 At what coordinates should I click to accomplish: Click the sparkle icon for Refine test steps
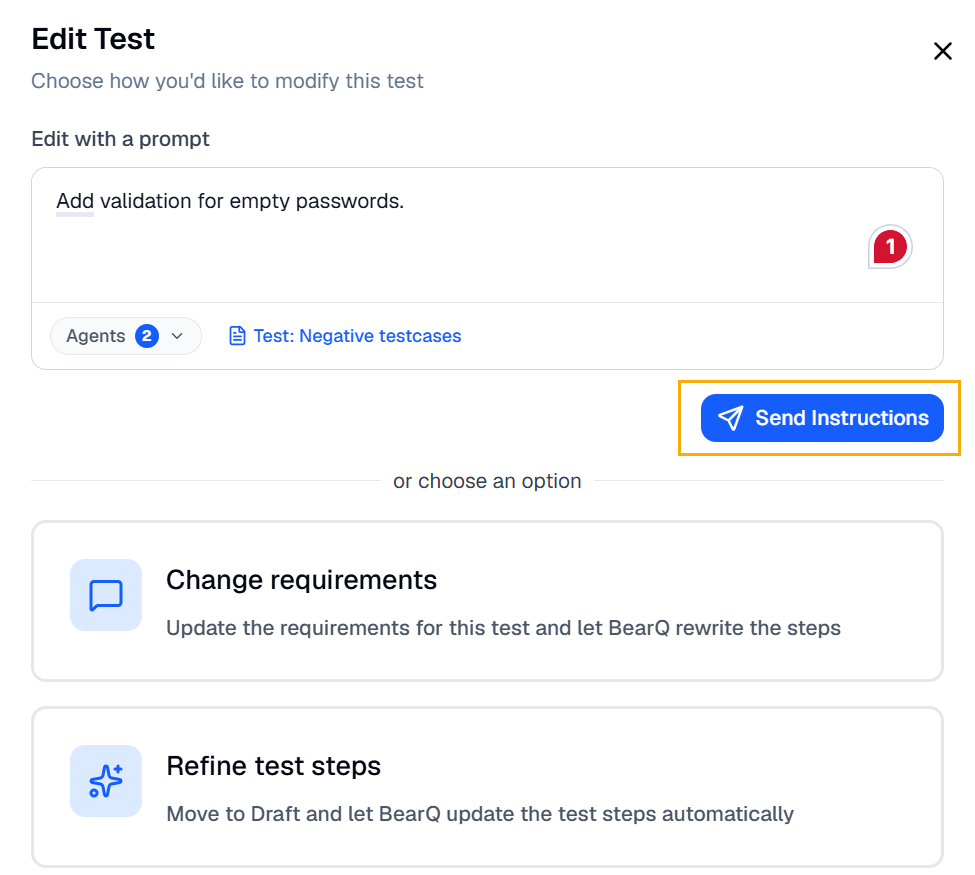tap(106, 781)
